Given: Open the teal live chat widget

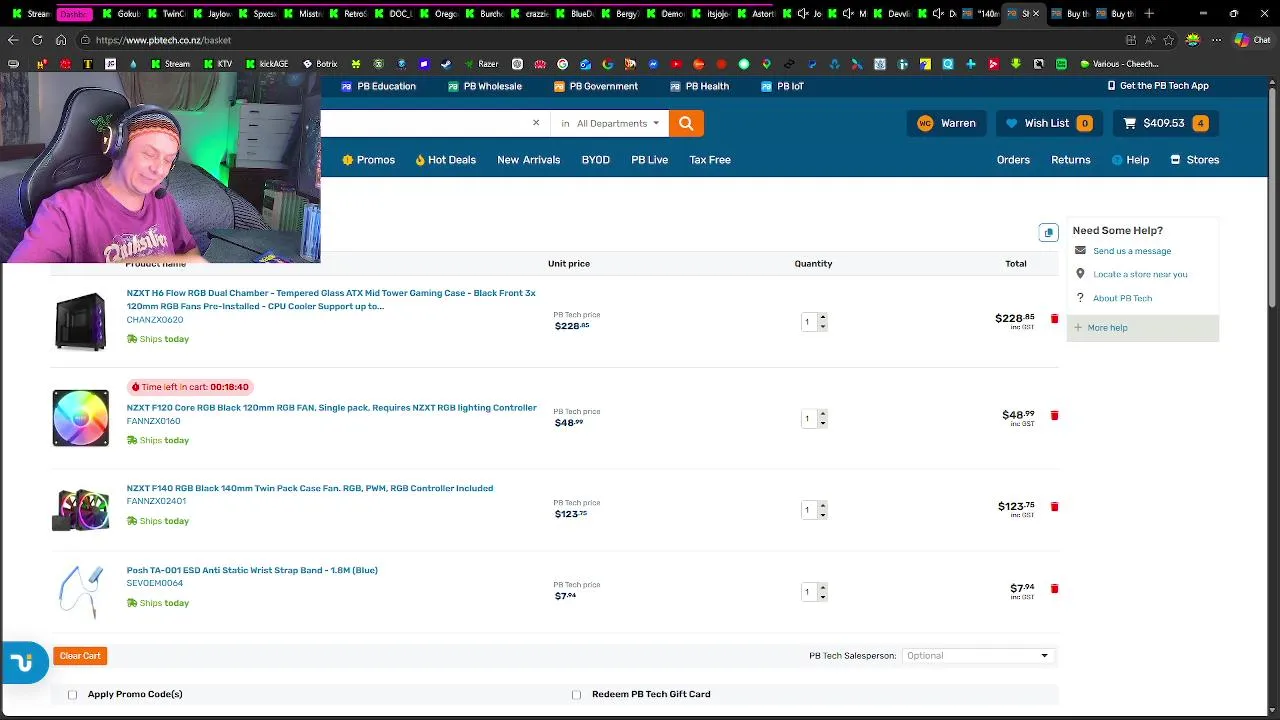Looking at the screenshot, I should (x=24, y=663).
